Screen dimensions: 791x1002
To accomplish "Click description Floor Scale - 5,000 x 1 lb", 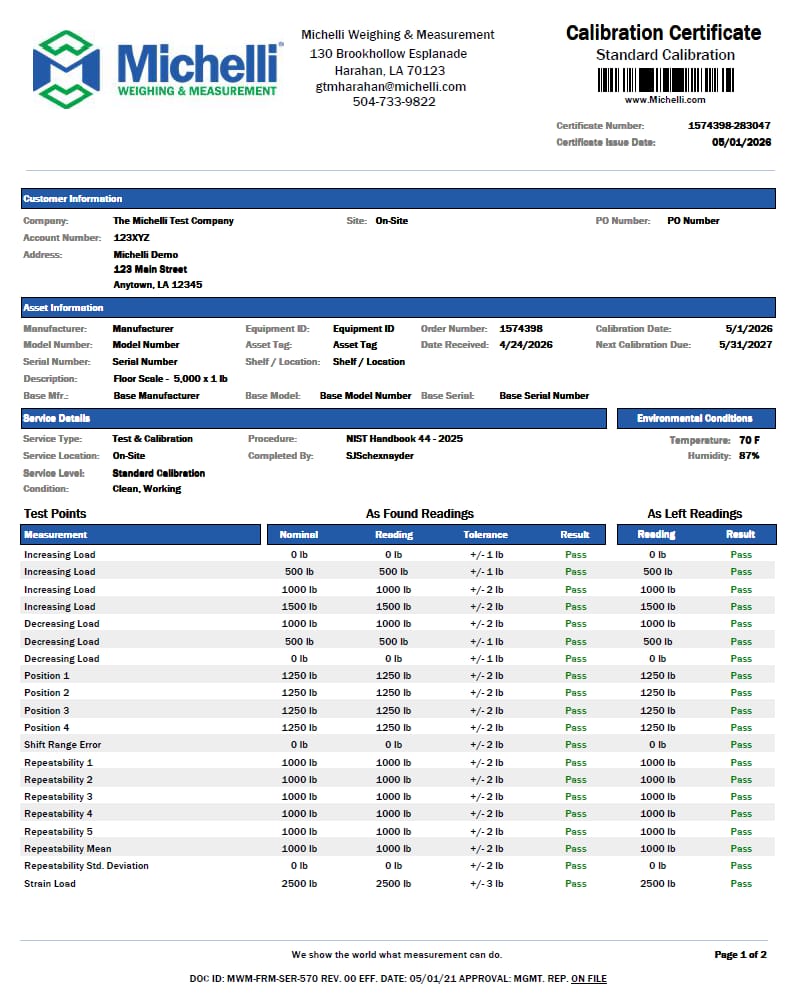I will 171,378.
